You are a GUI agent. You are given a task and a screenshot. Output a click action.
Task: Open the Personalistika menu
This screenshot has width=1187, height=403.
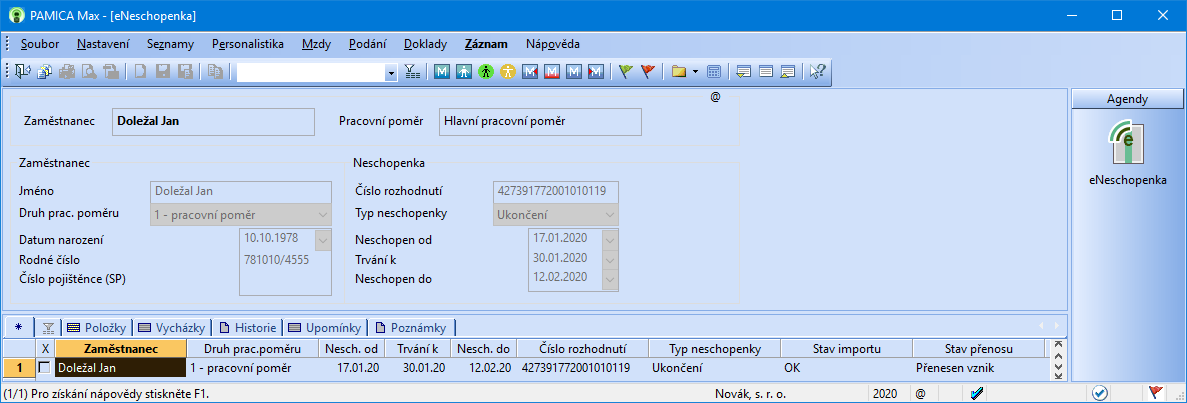coord(248,44)
